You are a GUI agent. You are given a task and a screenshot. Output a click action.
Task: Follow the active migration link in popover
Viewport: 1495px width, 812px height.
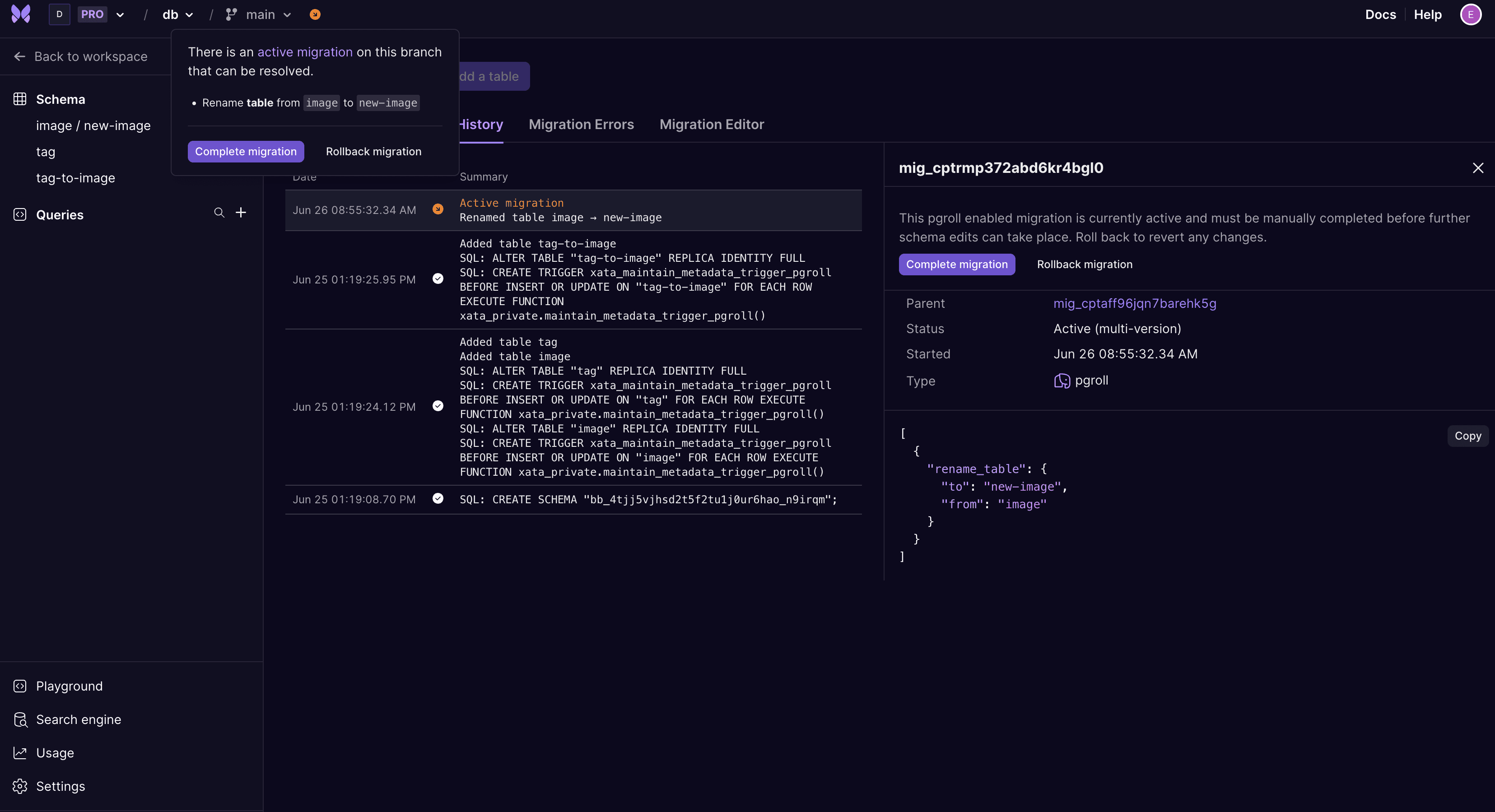click(x=305, y=52)
